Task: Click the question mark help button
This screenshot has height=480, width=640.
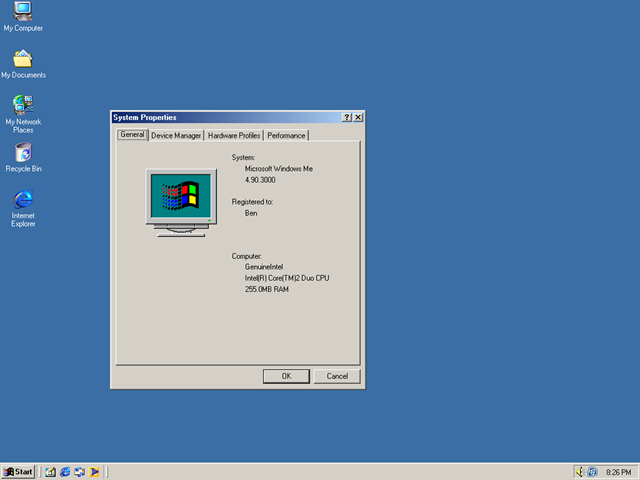Action: point(347,117)
